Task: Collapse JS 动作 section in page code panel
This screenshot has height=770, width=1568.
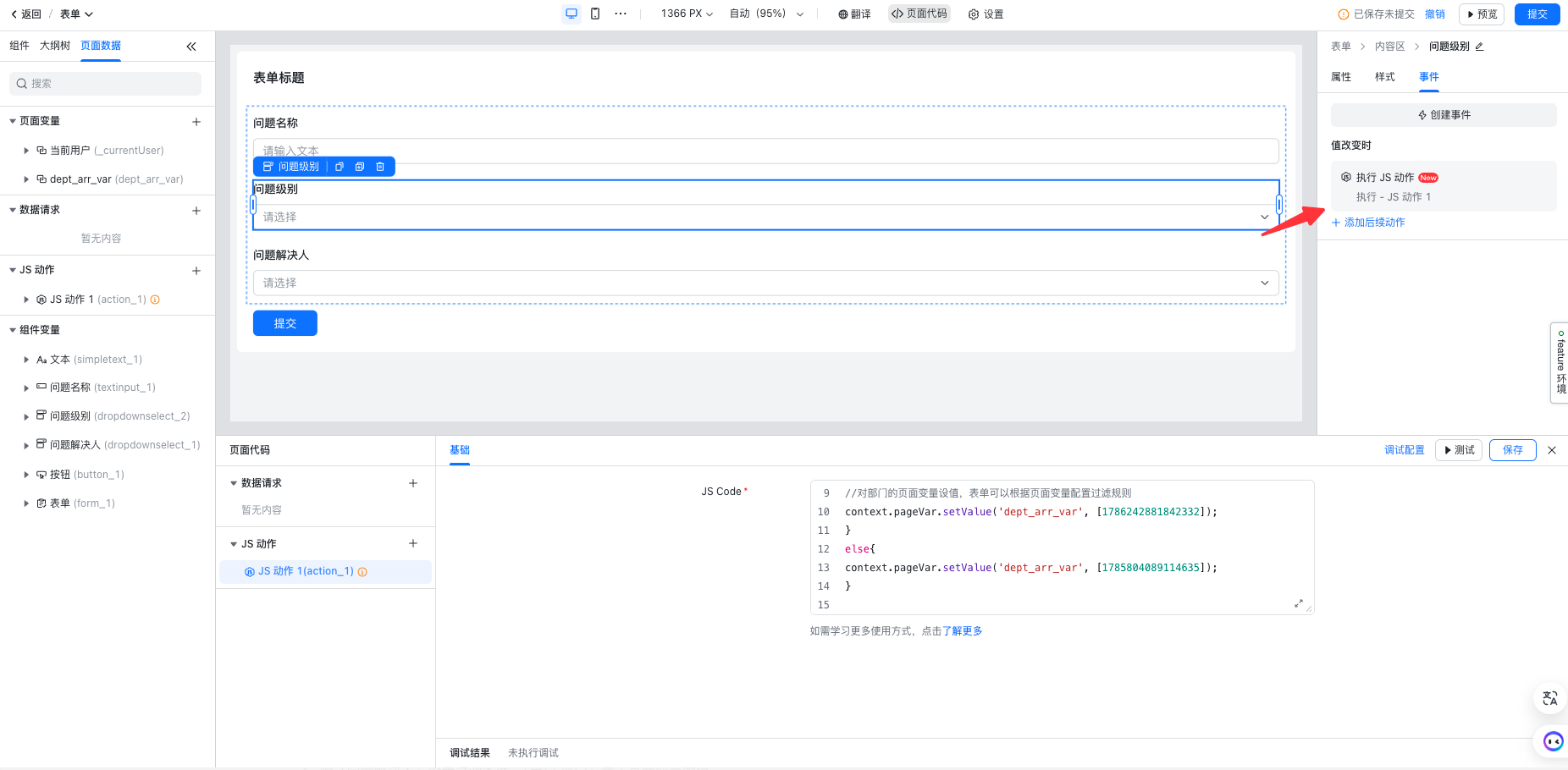Action: point(234,544)
